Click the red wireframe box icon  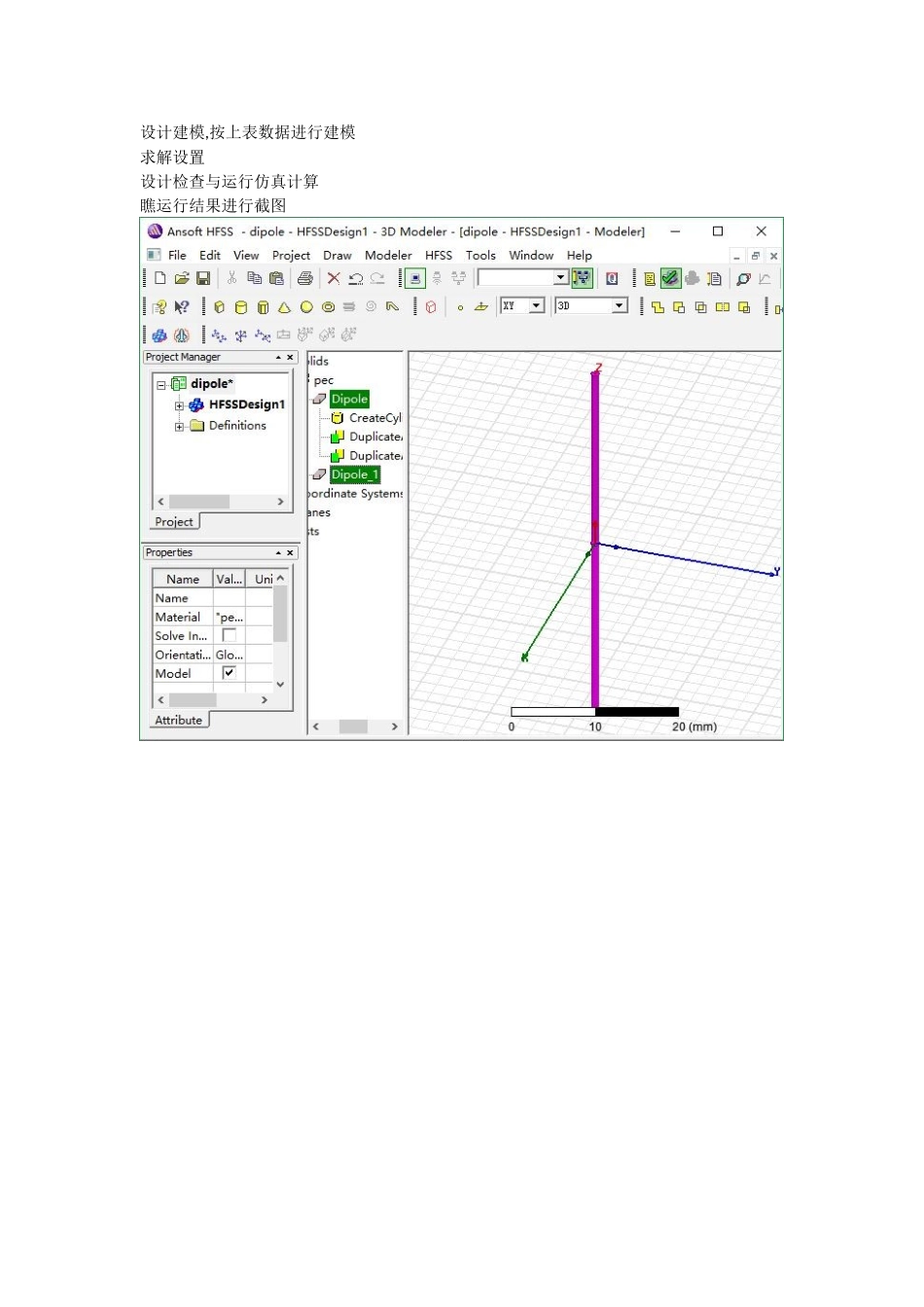click(x=431, y=307)
